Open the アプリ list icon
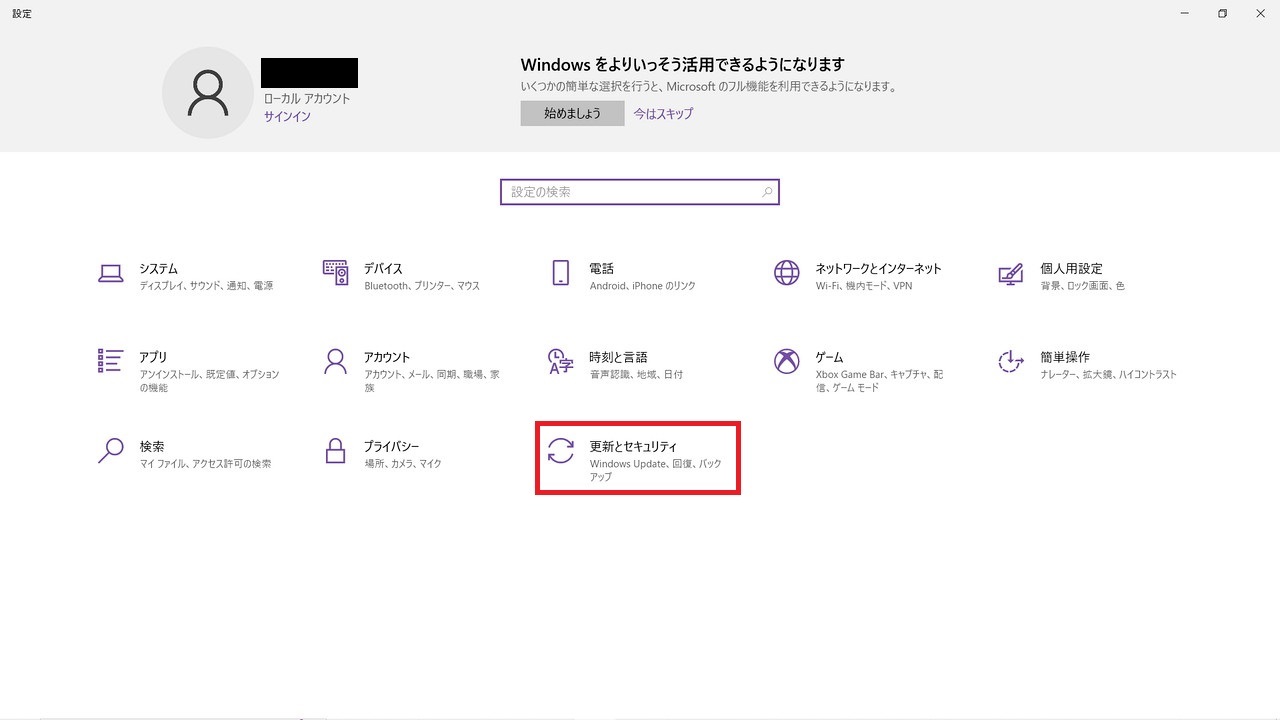 point(110,360)
